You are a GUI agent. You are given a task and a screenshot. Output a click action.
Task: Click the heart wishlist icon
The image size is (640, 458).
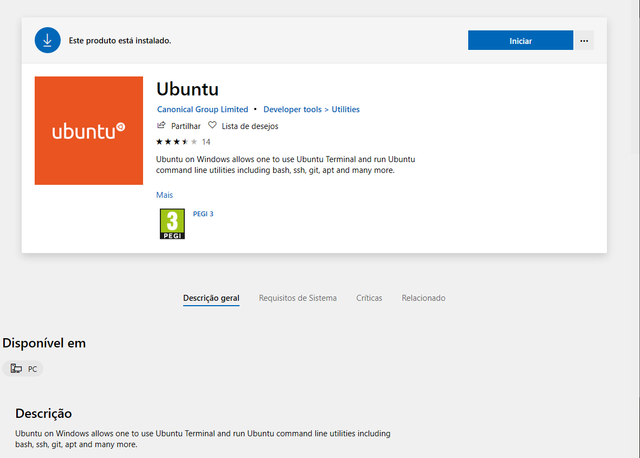click(212, 125)
